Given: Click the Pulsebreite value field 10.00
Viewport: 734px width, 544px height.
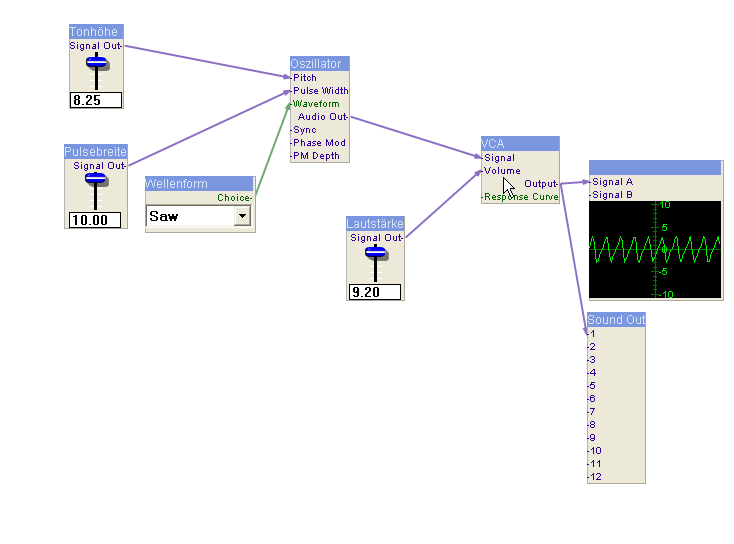Looking at the screenshot, I should click(x=95, y=220).
